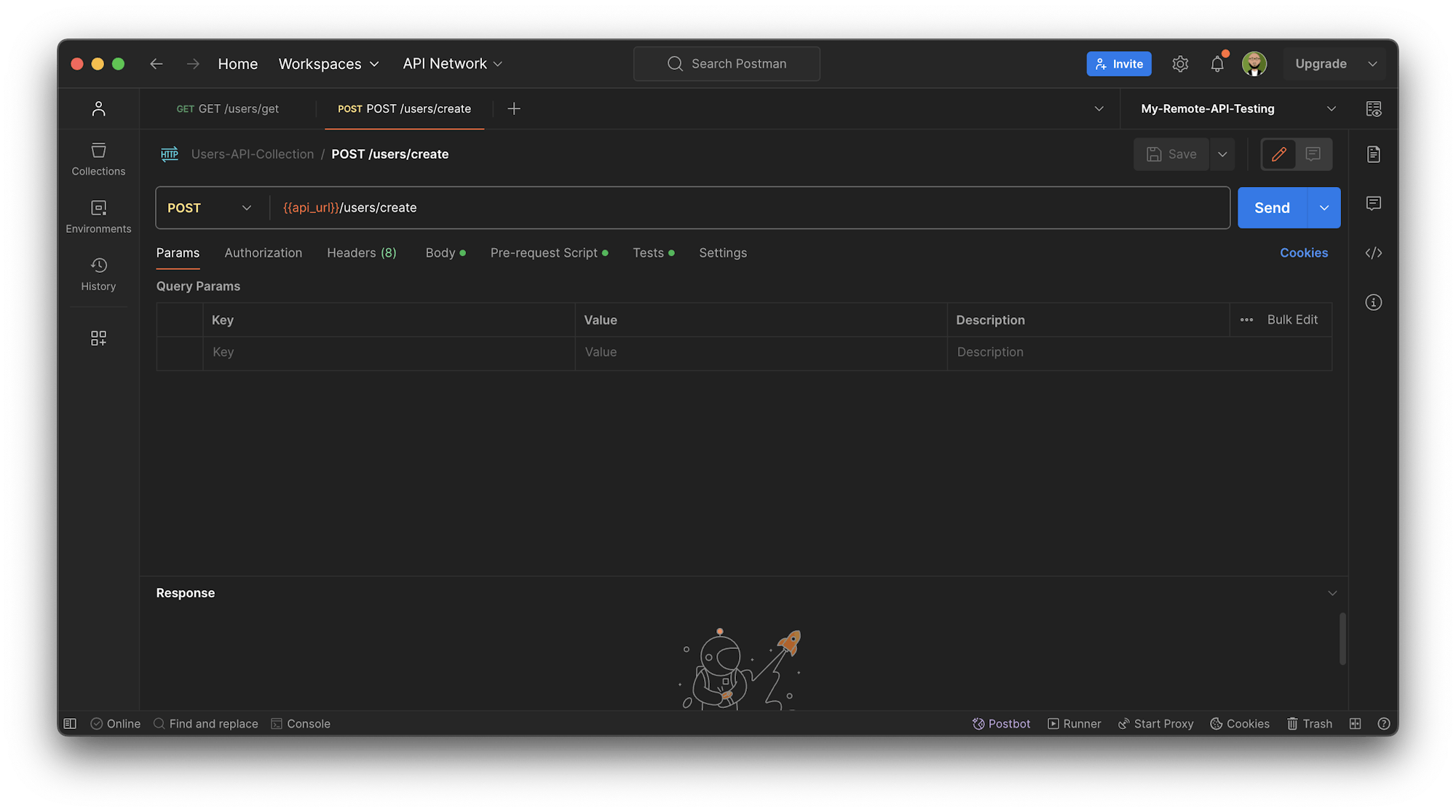Open the POST method dropdown
This screenshot has width=1456, height=812.
pyautogui.click(x=209, y=207)
